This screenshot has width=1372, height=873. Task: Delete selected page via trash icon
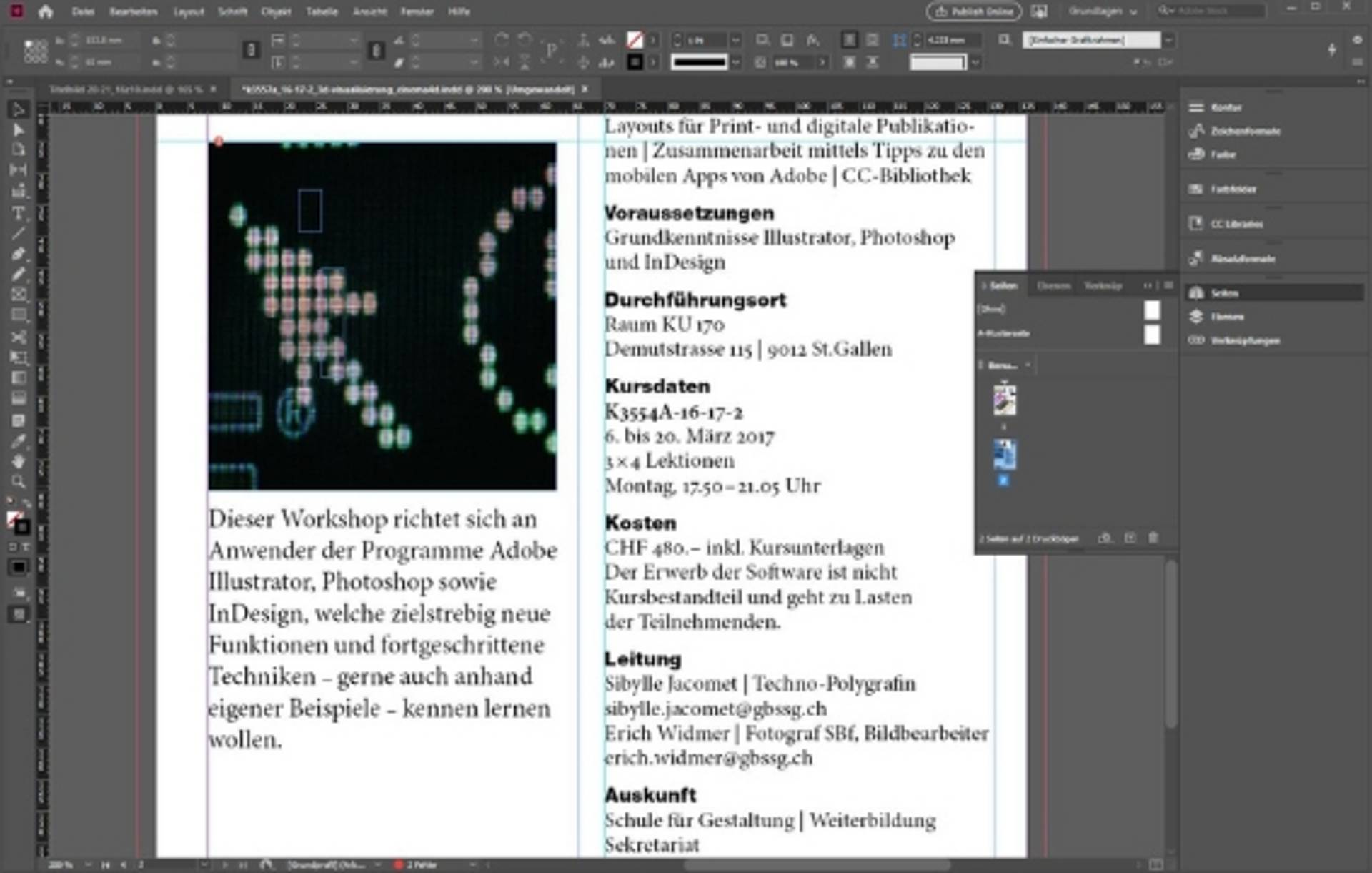coord(1153,538)
